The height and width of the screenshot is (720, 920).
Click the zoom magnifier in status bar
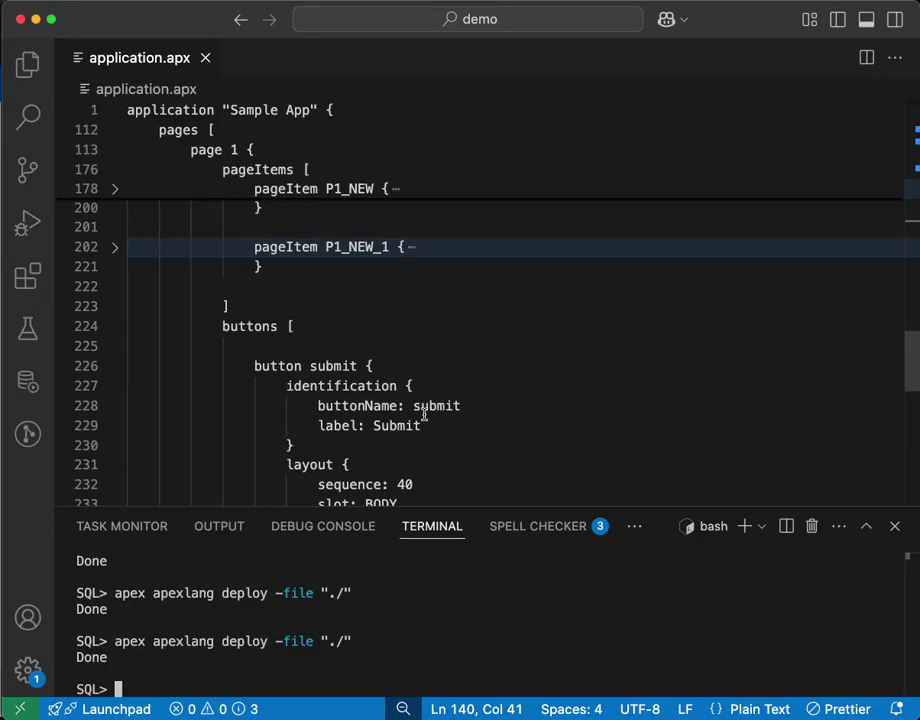click(x=403, y=709)
